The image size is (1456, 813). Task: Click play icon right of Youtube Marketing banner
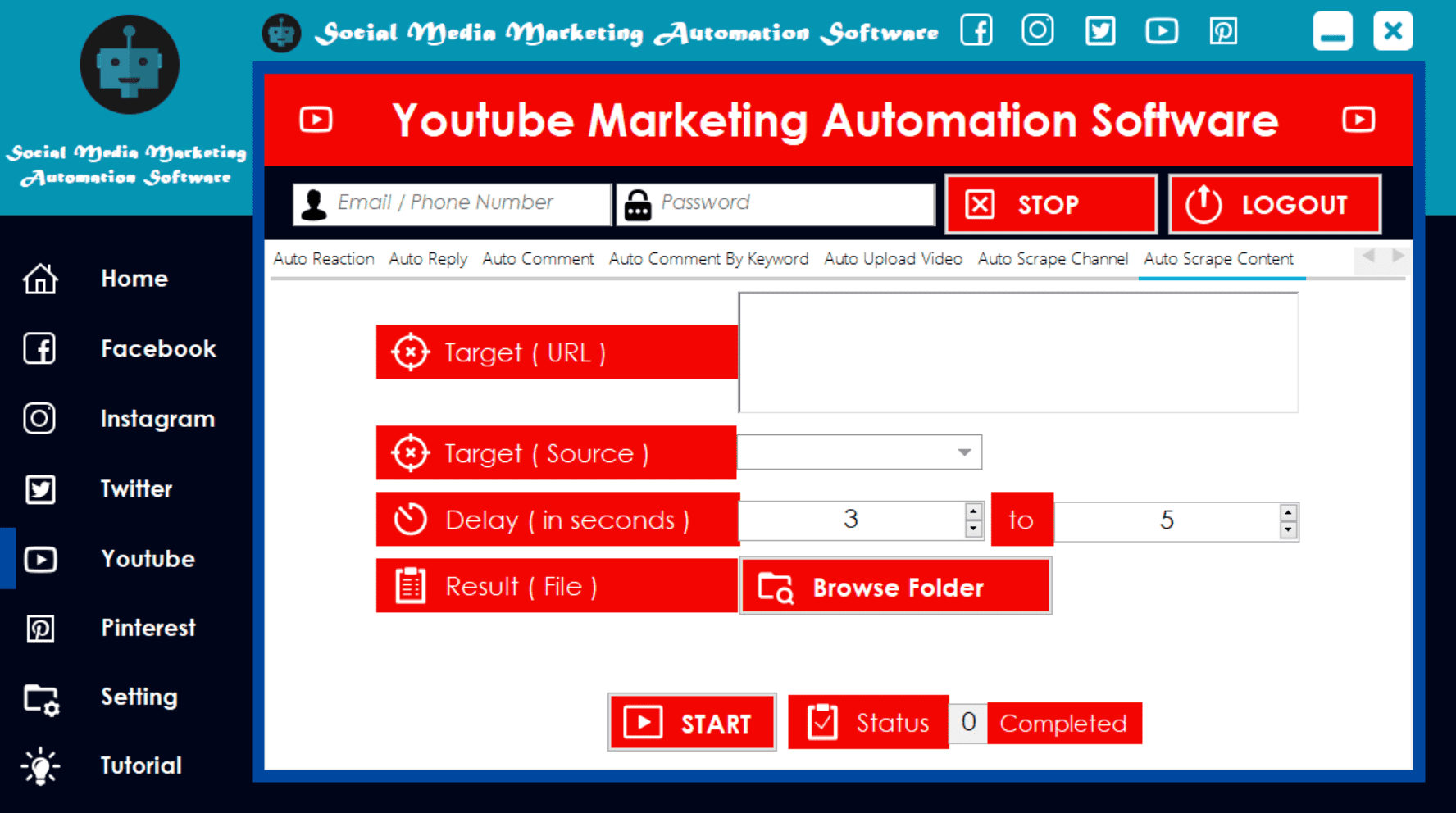[1358, 120]
